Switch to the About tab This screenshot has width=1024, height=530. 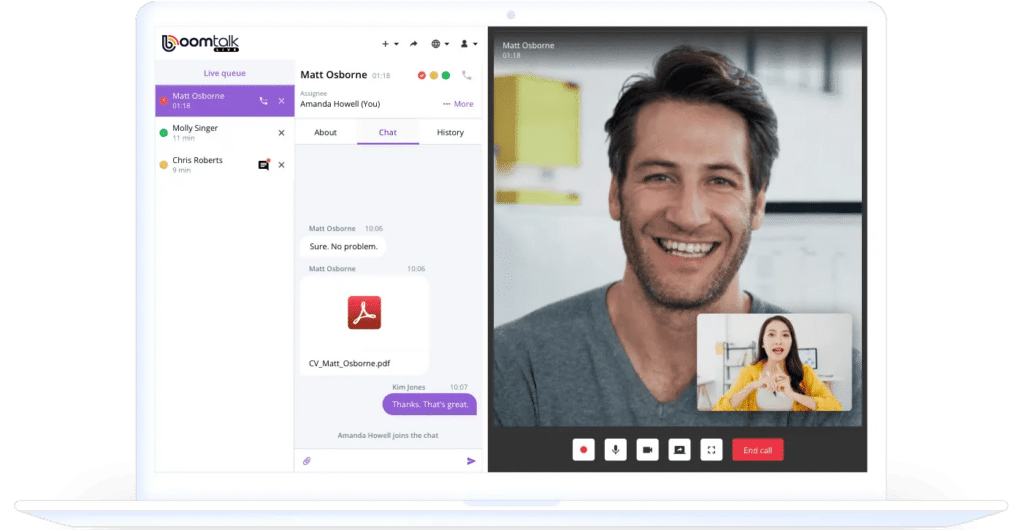pyautogui.click(x=325, y=132)
